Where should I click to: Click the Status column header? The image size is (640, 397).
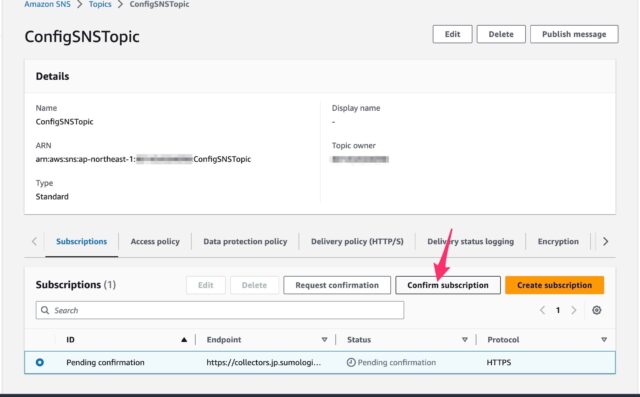click(x=359, y=339)
